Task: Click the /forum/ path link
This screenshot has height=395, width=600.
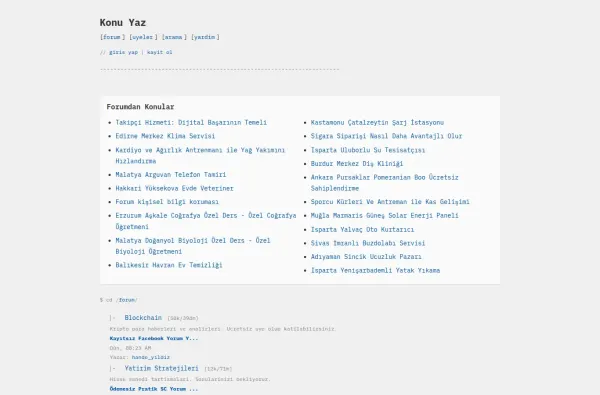Action: [x=127, y=300]
